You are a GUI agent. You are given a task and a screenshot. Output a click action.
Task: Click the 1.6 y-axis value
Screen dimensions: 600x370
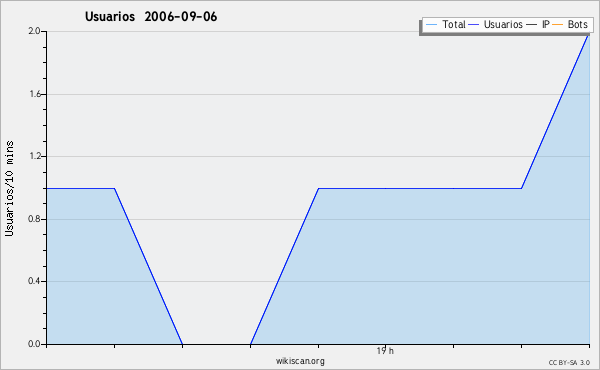34,94
